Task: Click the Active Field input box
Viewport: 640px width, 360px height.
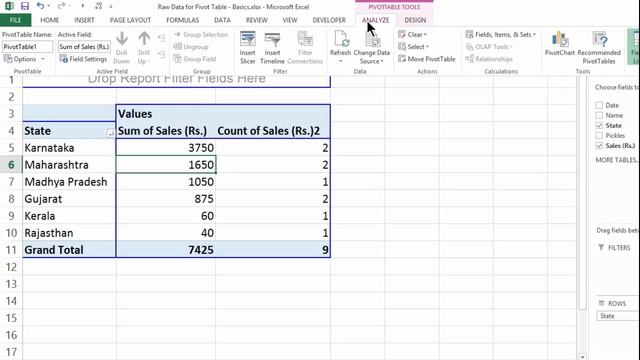Action: (x=84, y=47)
